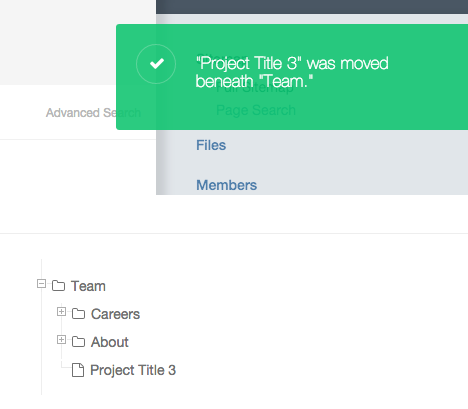The width and height of the screenshot is (468, 409).
Task: Open the Files menu item
Action: coord(211,145)
